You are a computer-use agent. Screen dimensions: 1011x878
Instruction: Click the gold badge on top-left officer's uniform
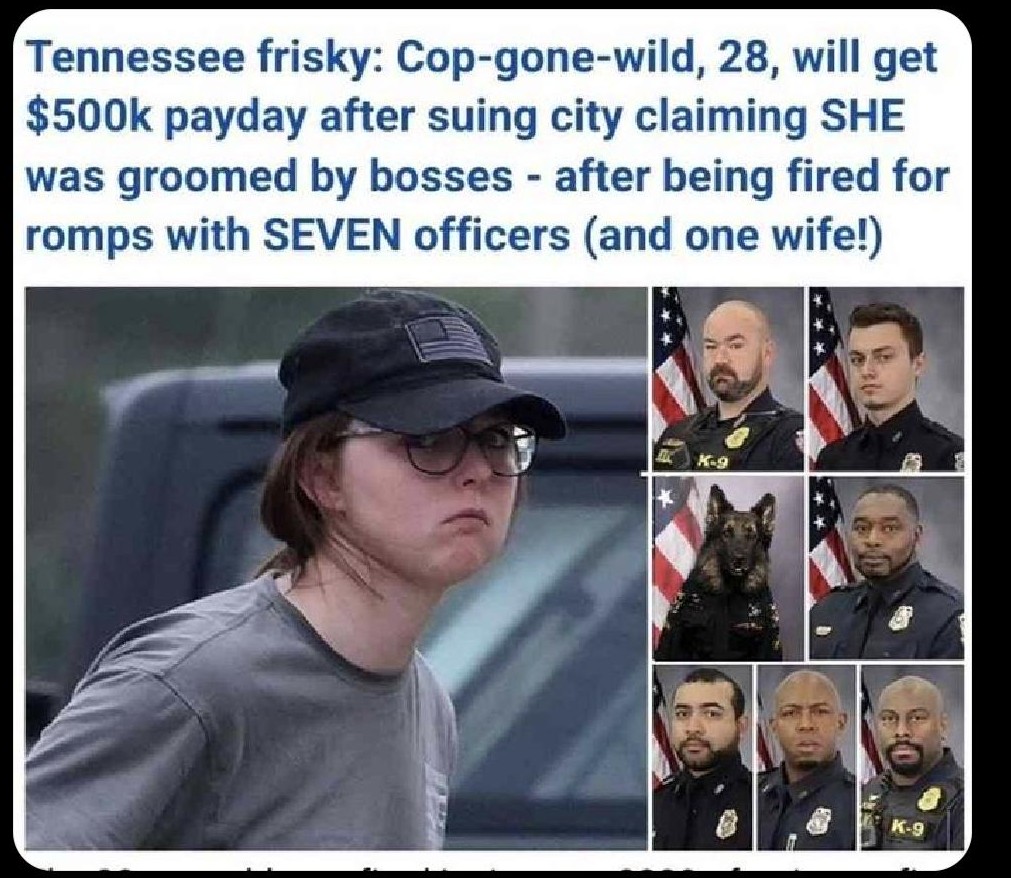[x=735, y=439]
